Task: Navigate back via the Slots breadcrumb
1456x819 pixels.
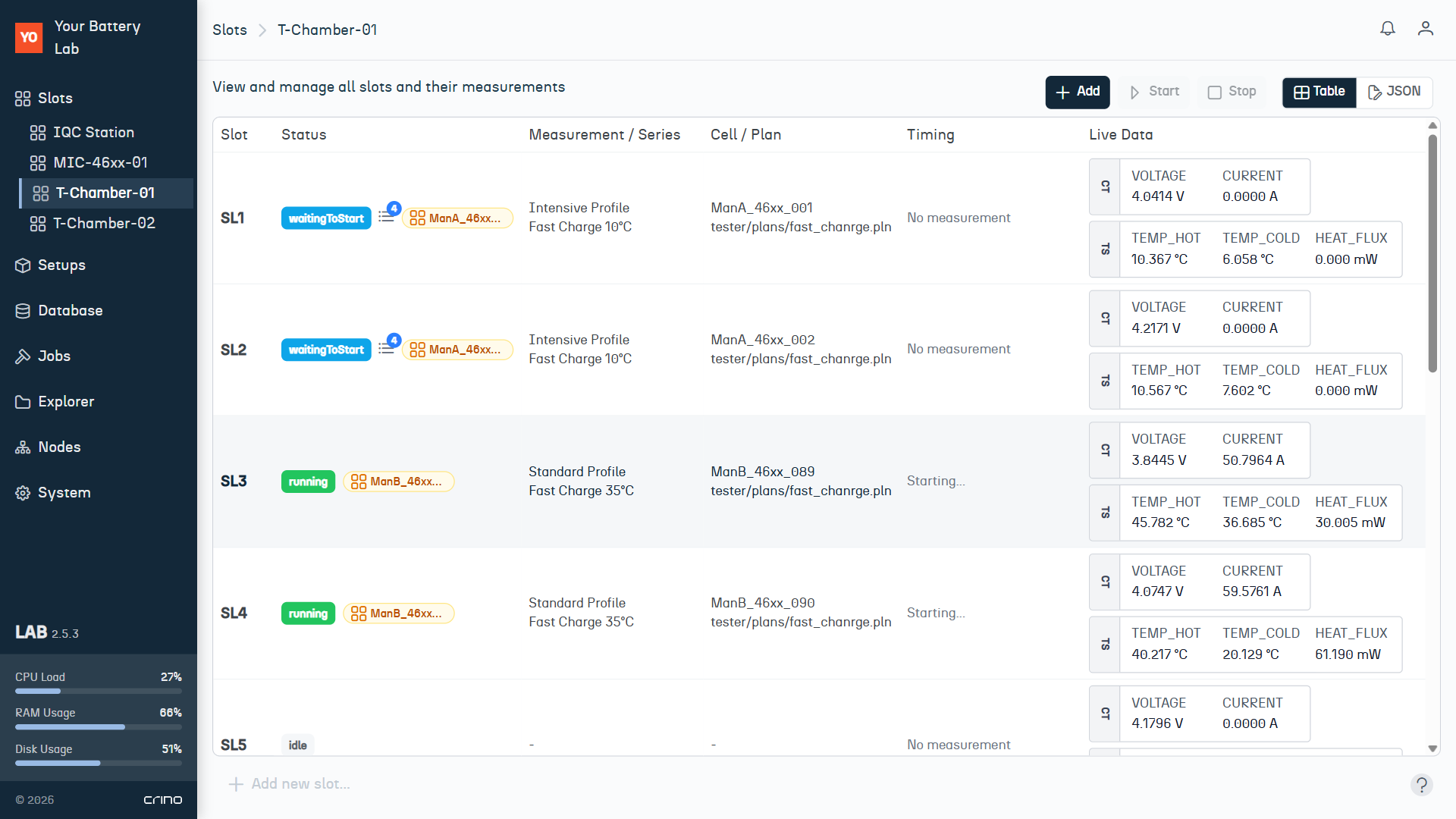Action: coord(230,30)
